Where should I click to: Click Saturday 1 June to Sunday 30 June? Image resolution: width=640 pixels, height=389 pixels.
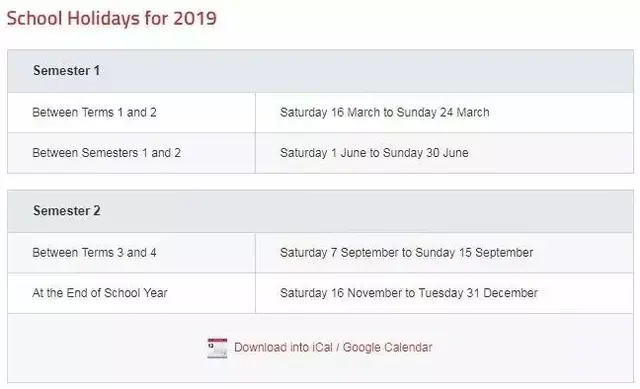click(x=374, y=153)
